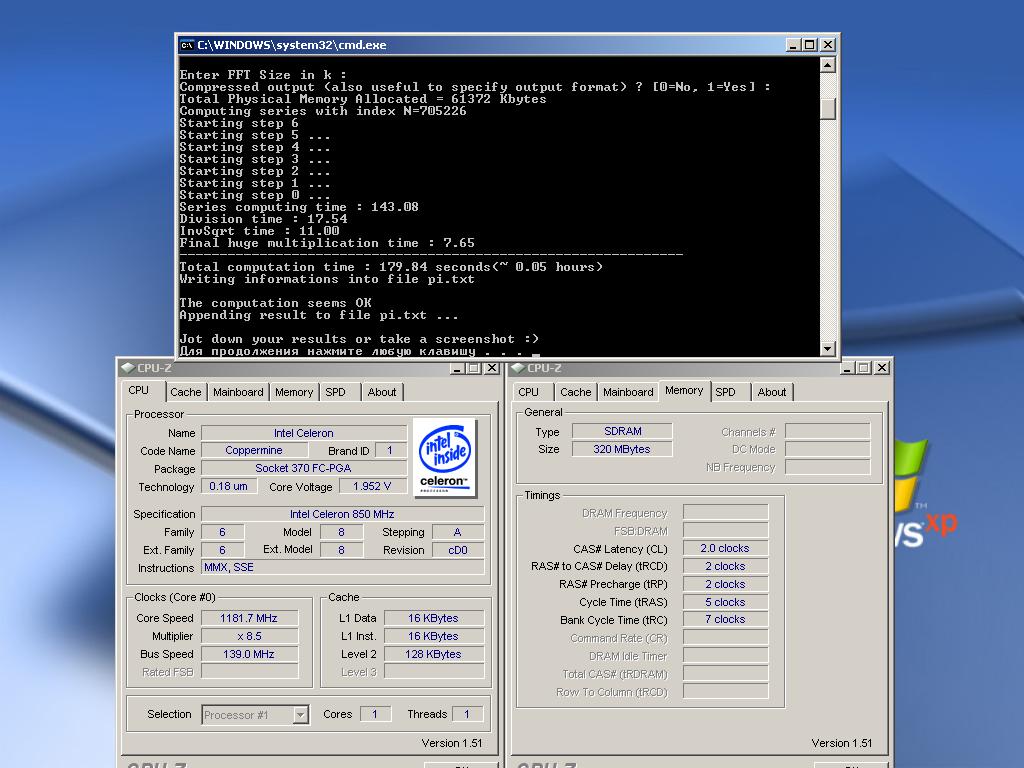1024x768 pixels.
Task: Click the Package field Socket 370 FC-PGA
Action: pos(304,468)
